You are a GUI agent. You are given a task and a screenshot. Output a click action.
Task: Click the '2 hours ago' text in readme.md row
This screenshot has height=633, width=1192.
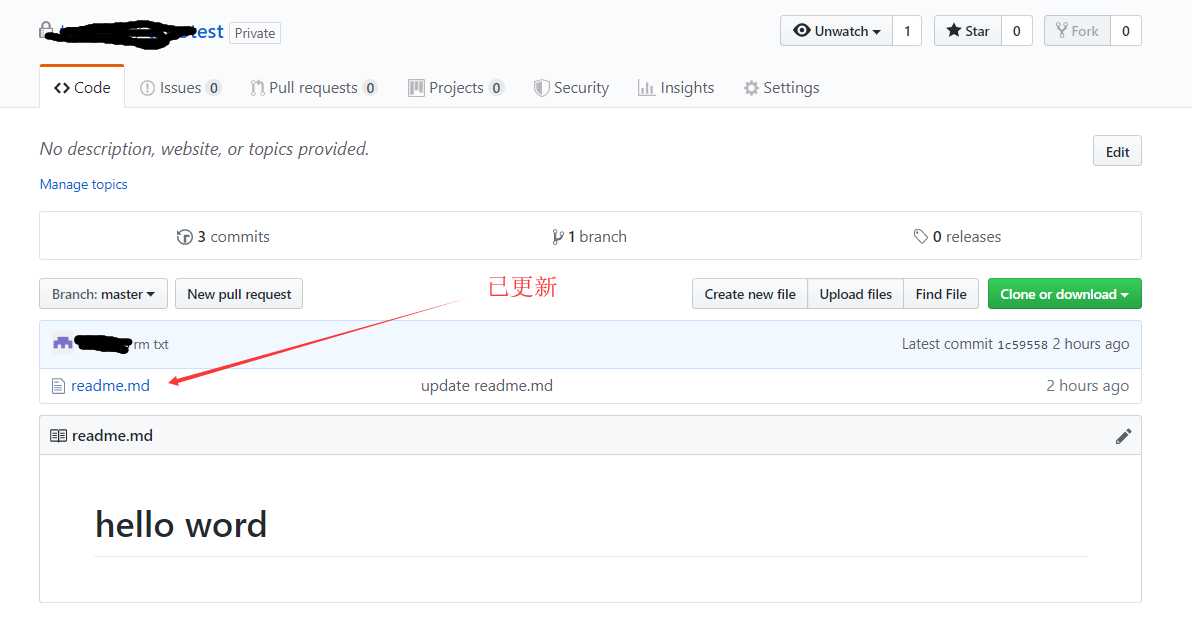coord(1087,385)
